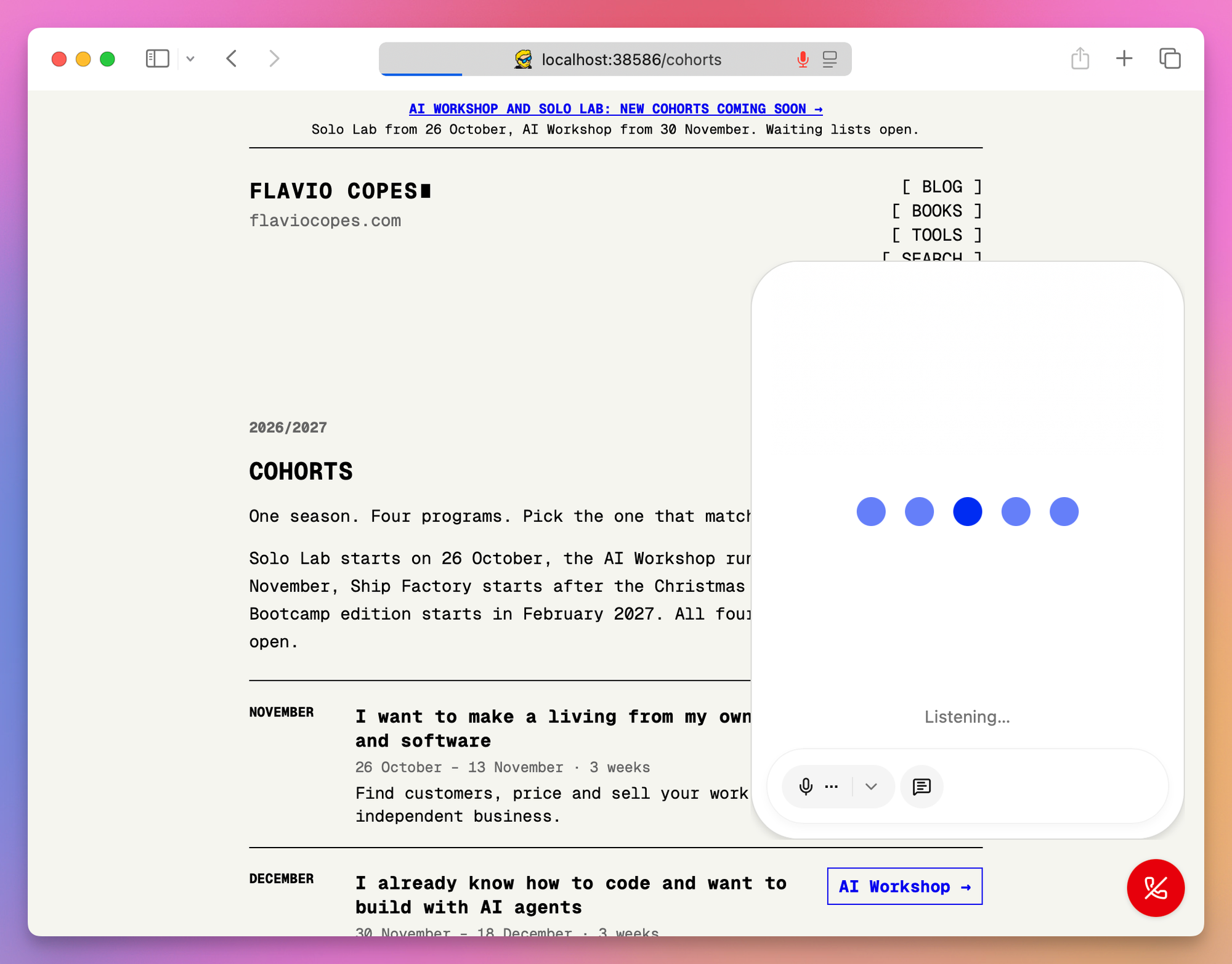Go forward to the next page
The width and height of the screenshot is (1232, 964).
274,59
